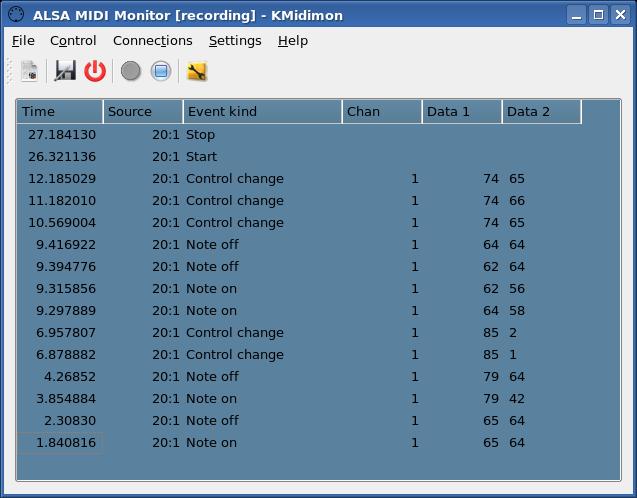The height and width of the screenshot is (498, 637).
Task: Close the KMidimon window
Action: pos(620,15)
